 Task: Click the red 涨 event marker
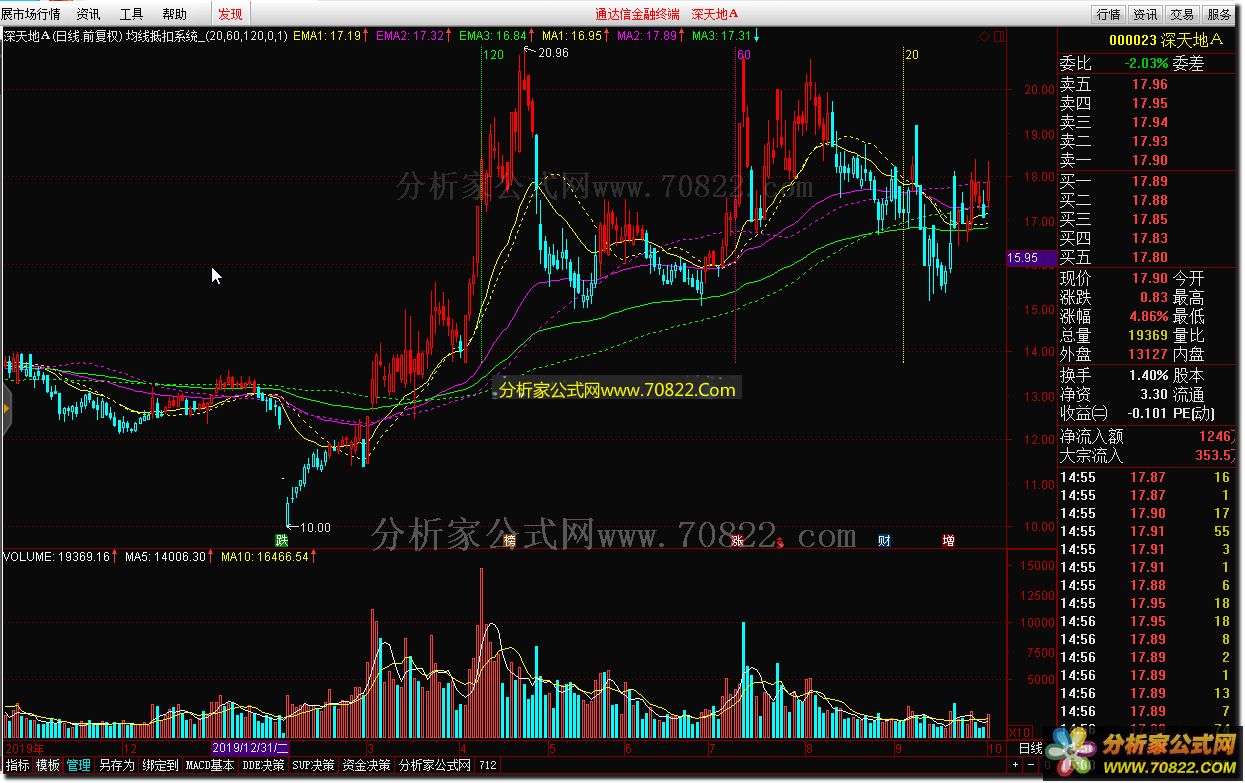(737, 541)
